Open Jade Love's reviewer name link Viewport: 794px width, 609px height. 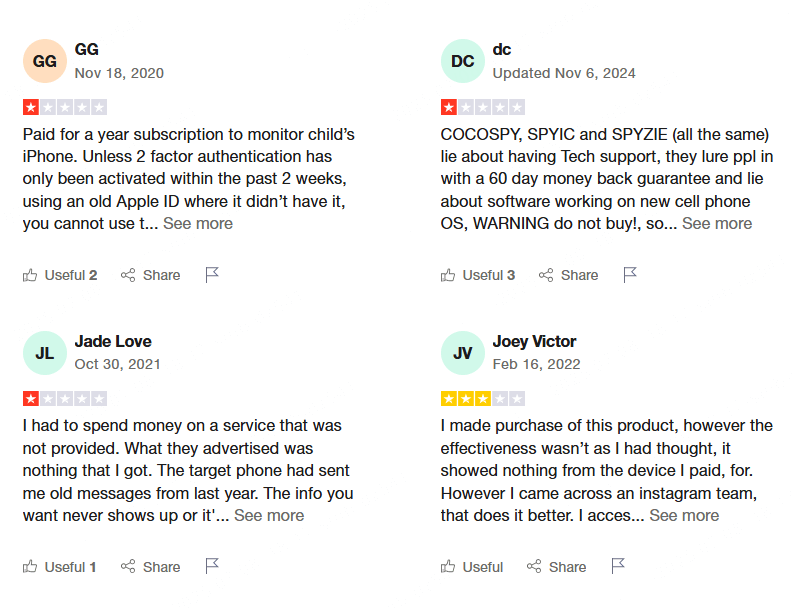tap(113, 341)
